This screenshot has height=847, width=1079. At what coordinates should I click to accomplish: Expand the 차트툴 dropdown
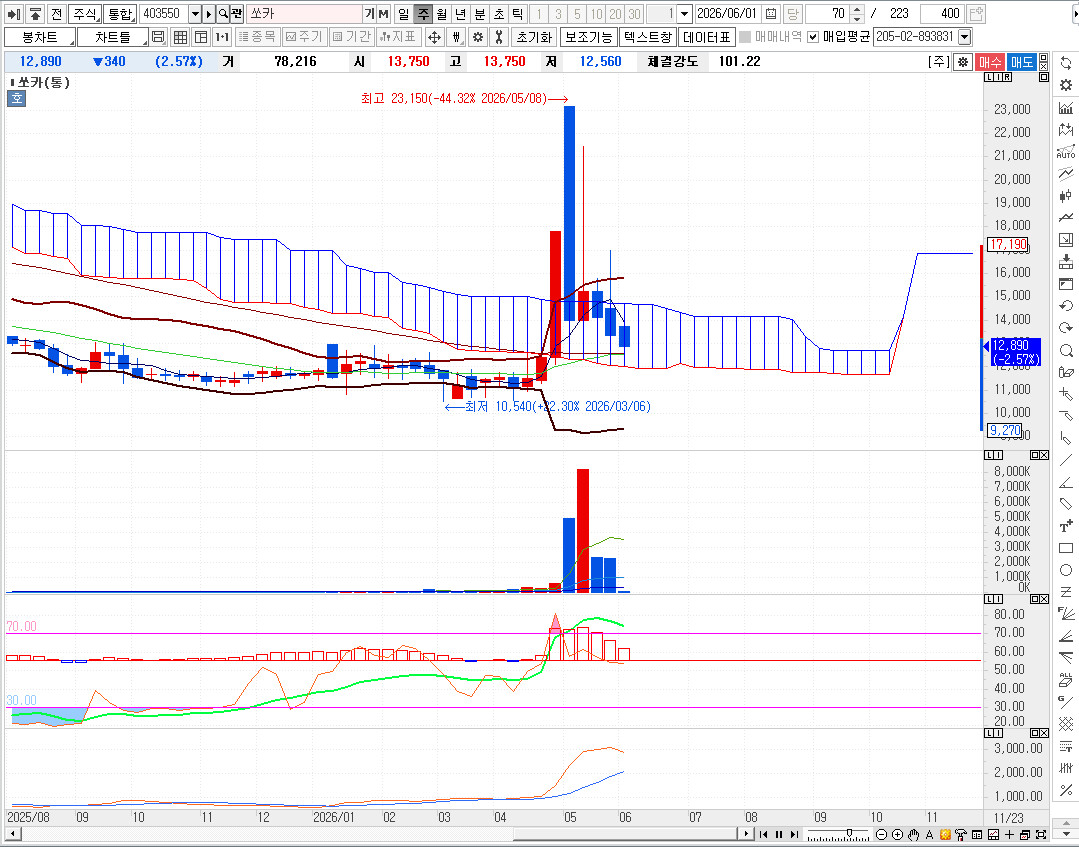[113, 37]
